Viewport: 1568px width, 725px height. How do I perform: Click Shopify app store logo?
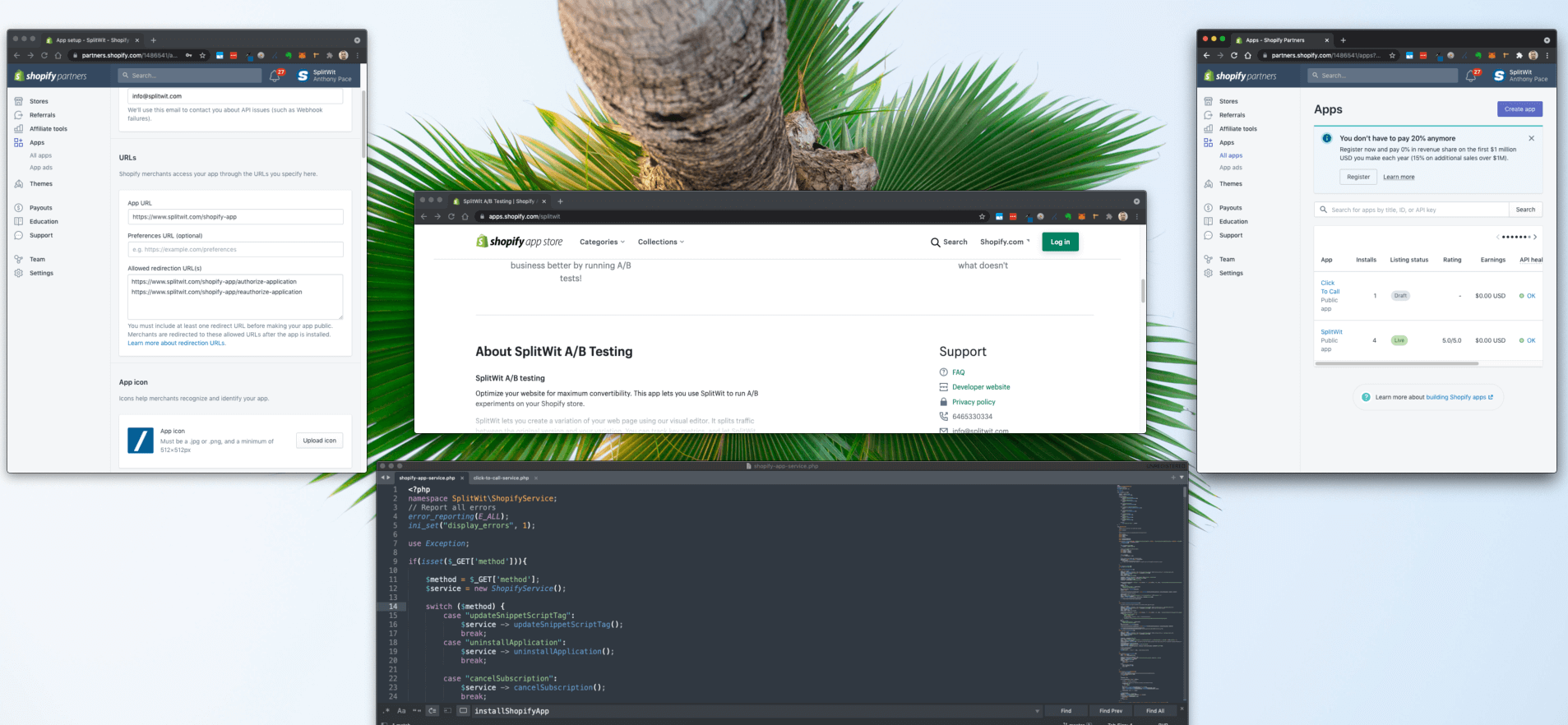(x=520, y=242)
